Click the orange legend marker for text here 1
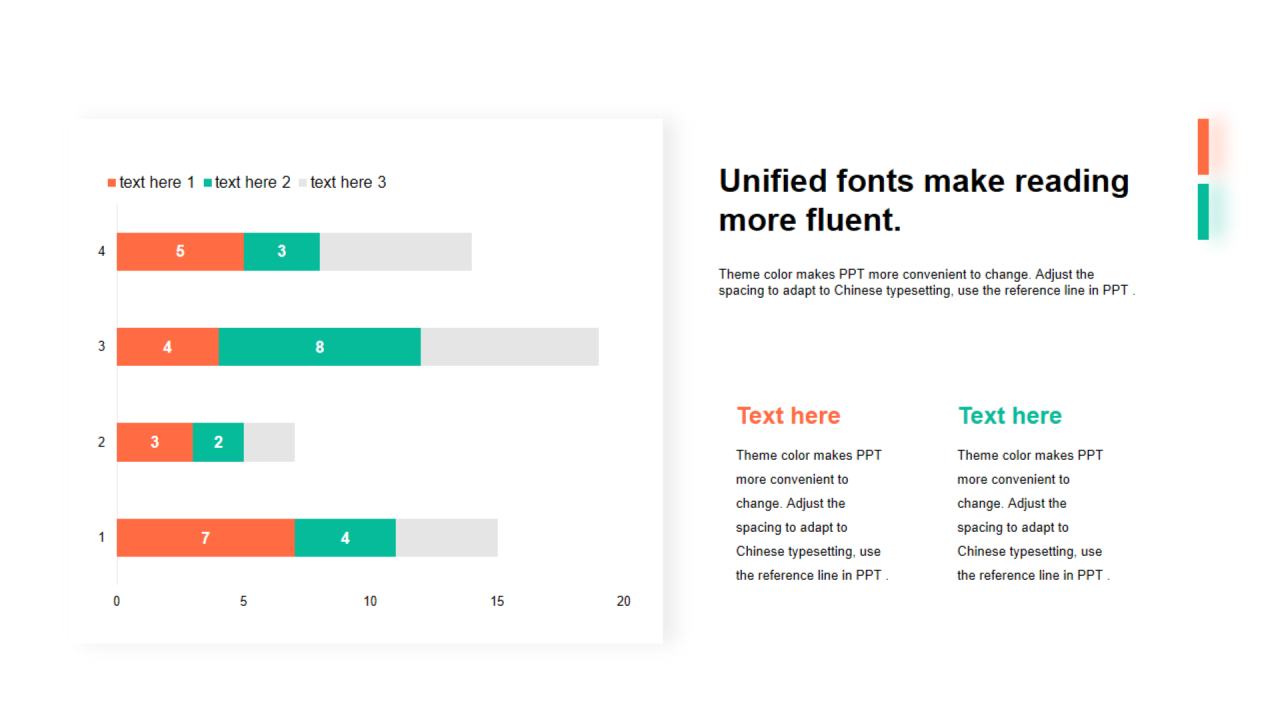The width and height of the screenshot is (1280, 720). (112, 183)
